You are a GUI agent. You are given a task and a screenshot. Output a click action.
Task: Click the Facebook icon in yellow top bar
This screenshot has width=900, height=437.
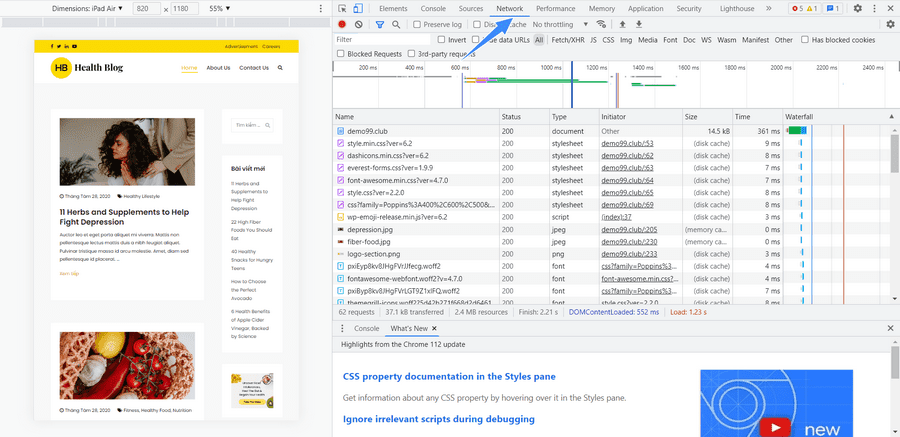point(52,46)
